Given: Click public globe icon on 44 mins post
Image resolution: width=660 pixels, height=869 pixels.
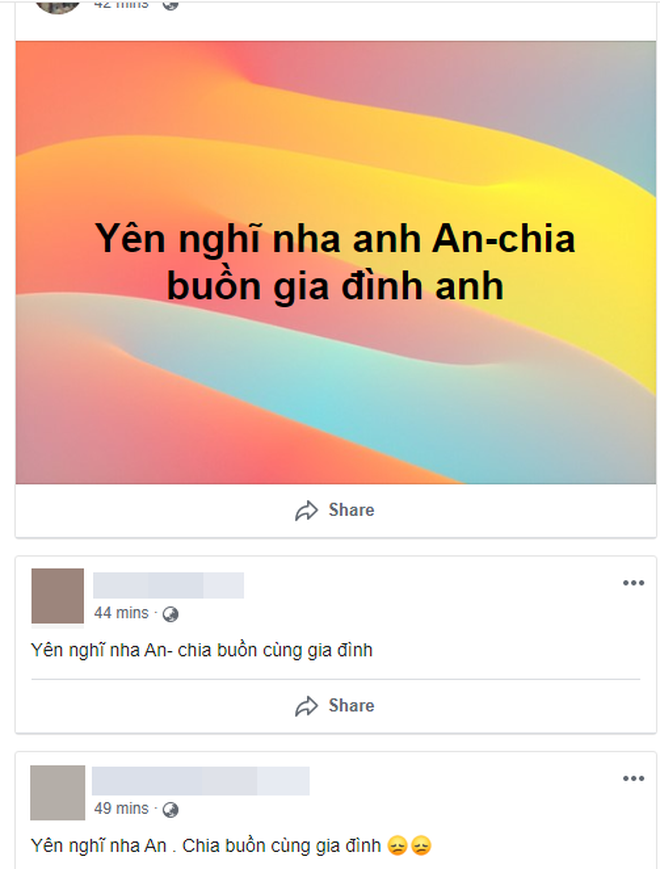Looking at the screenshot, I should click(170, 614).
